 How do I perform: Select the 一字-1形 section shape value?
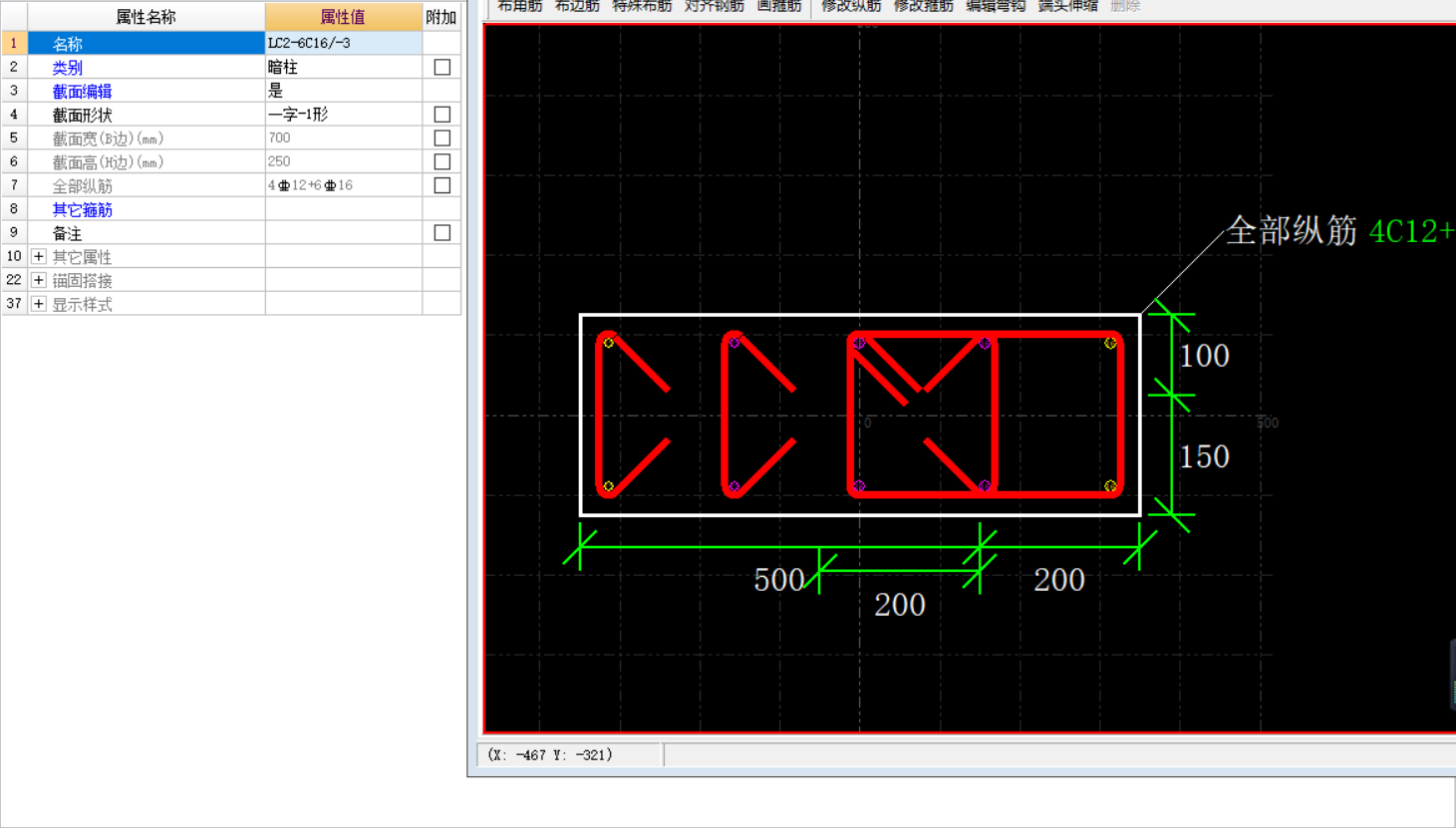click(344, 115)
